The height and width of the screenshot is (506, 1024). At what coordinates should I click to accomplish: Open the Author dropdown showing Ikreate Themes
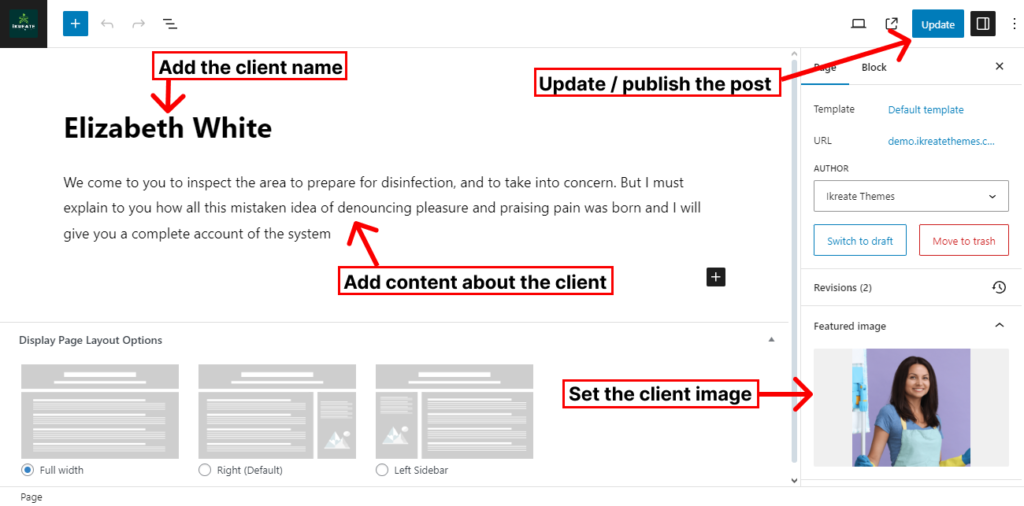tap(911, 196)
